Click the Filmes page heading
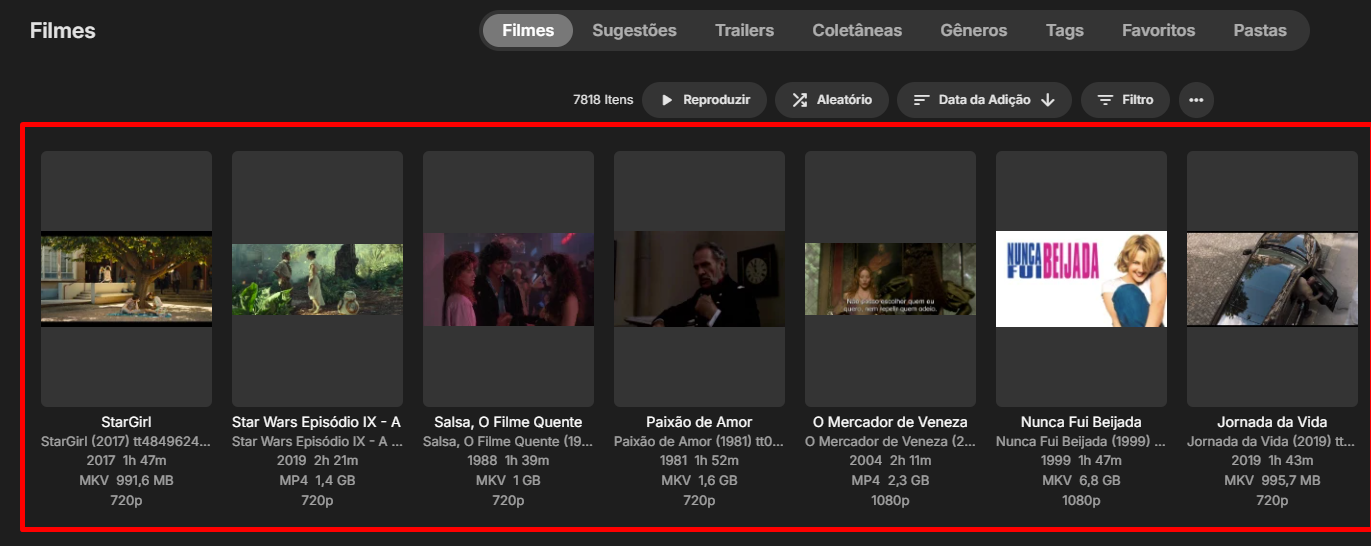 63,30
